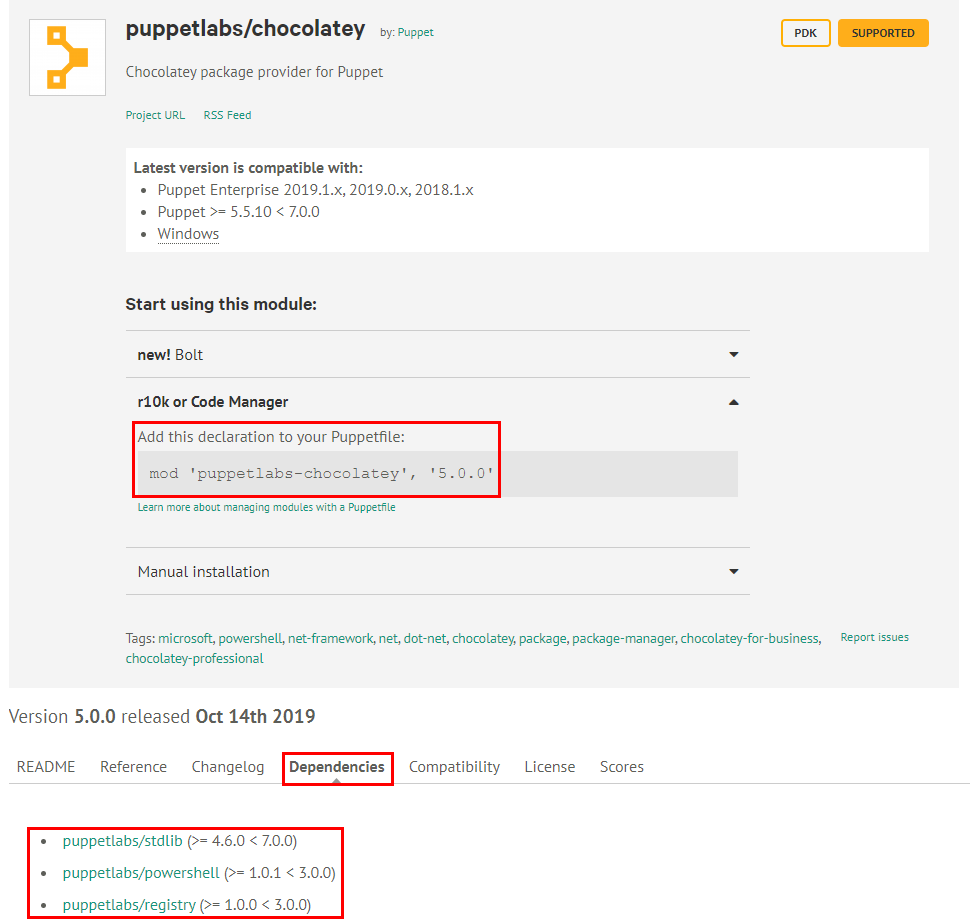Open the puppetlabs/stdlib dependency link
970x922 pixels.
pos(122,841)
